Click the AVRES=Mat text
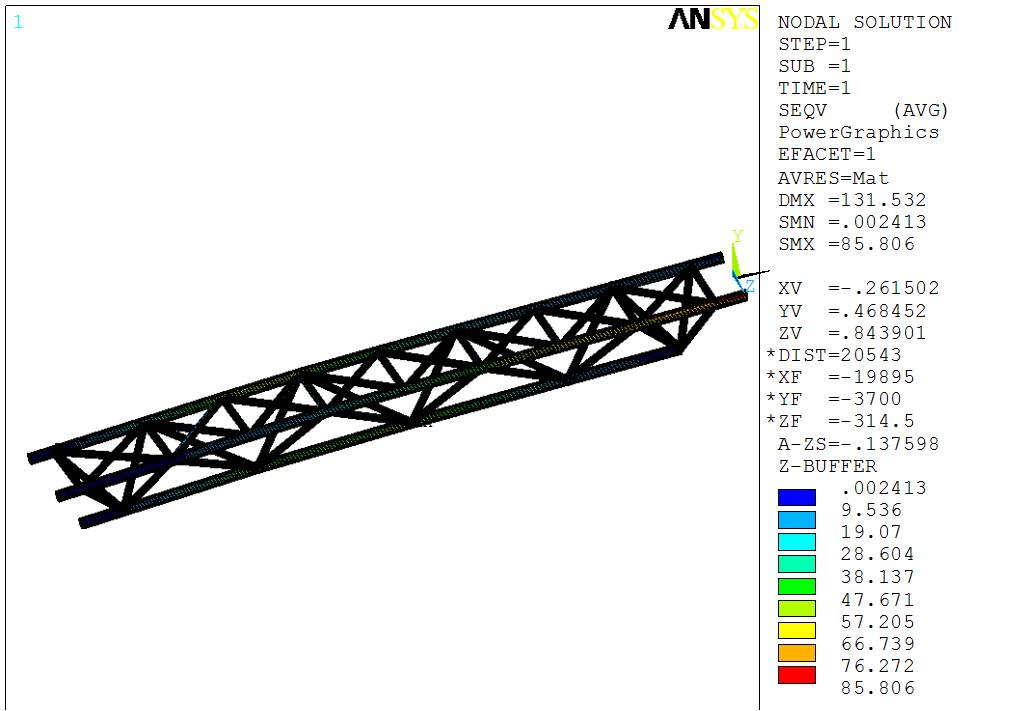This screenshot has width=1015, height=711. click(x=833, y=178)
